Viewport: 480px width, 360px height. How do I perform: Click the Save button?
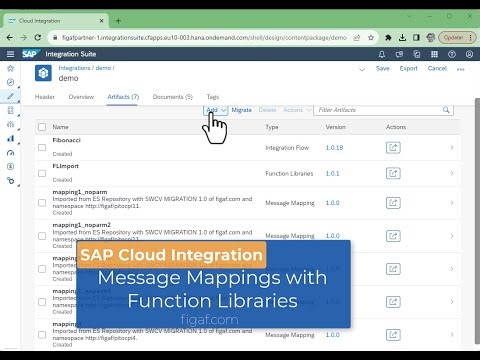[x=383, y=68]
